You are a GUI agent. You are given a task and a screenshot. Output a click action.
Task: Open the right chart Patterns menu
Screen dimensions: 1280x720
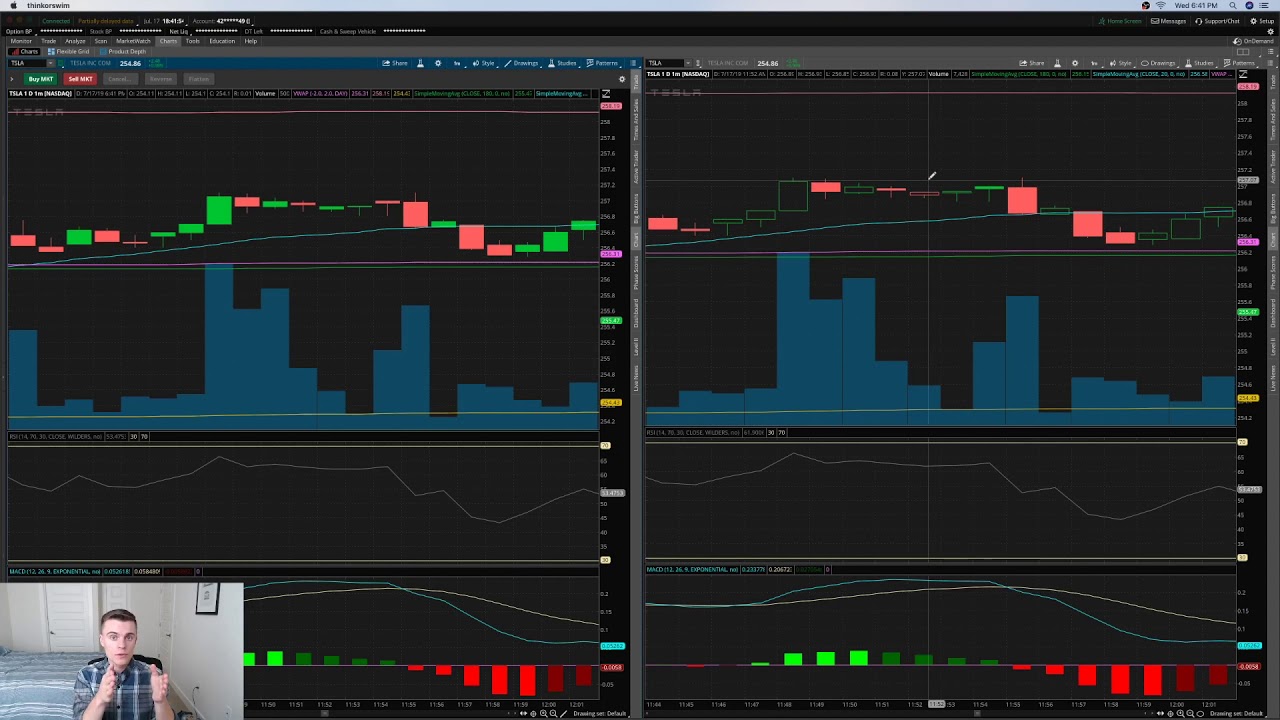(1239, 63)
